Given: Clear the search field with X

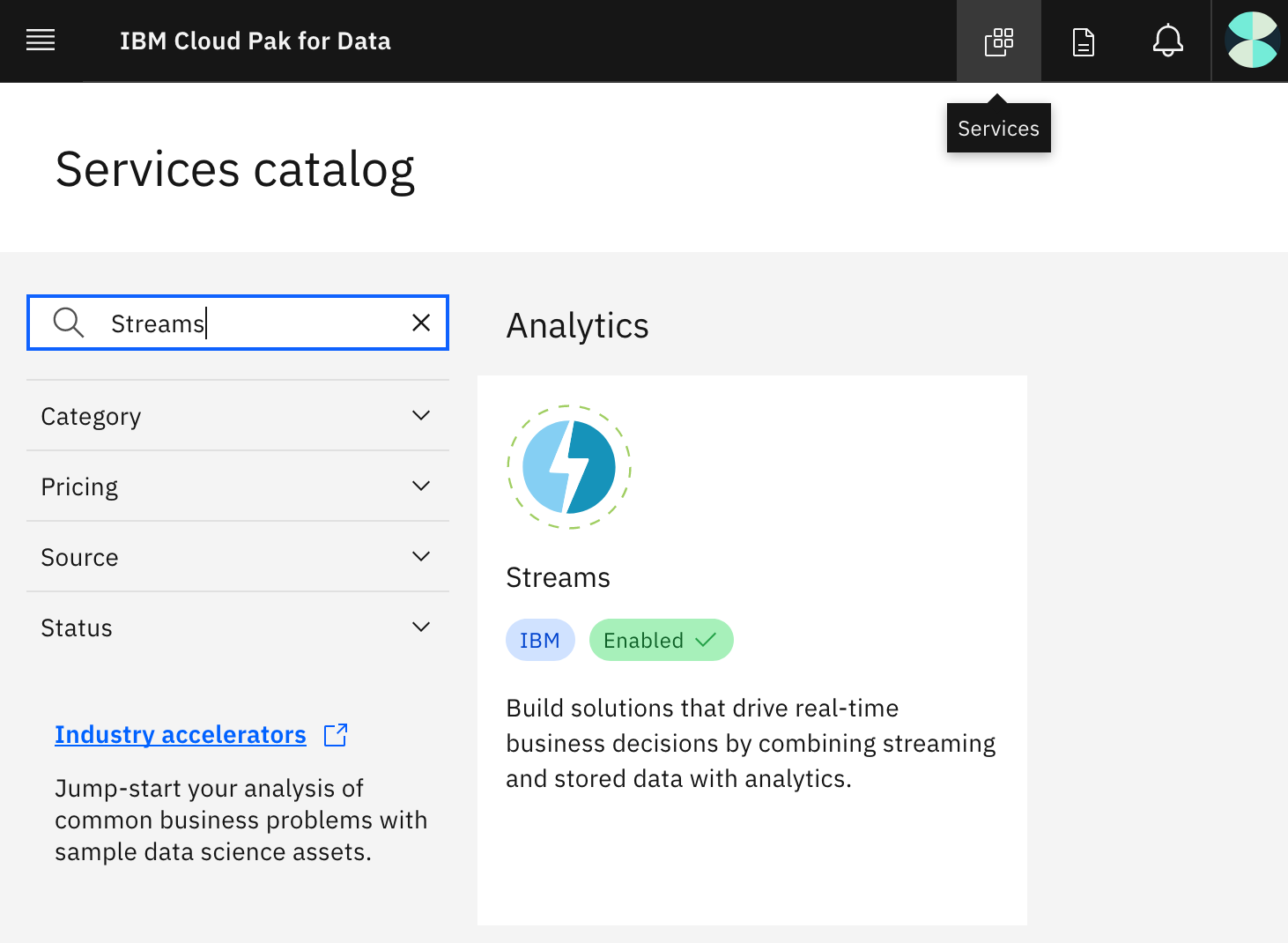Looking at the screenshot, I should click(x=421, y=323).
